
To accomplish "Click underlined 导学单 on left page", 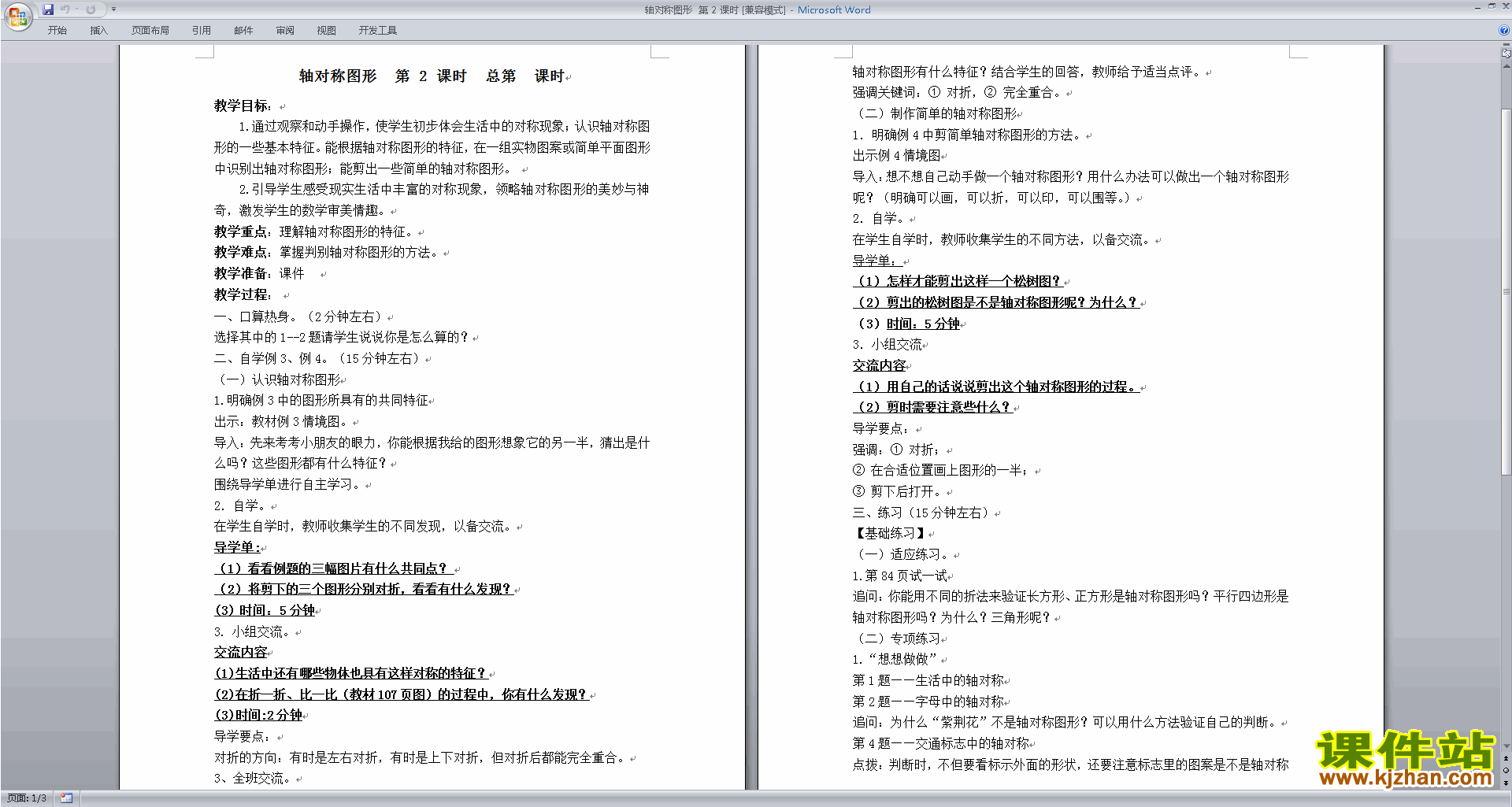I will [237, 547].
